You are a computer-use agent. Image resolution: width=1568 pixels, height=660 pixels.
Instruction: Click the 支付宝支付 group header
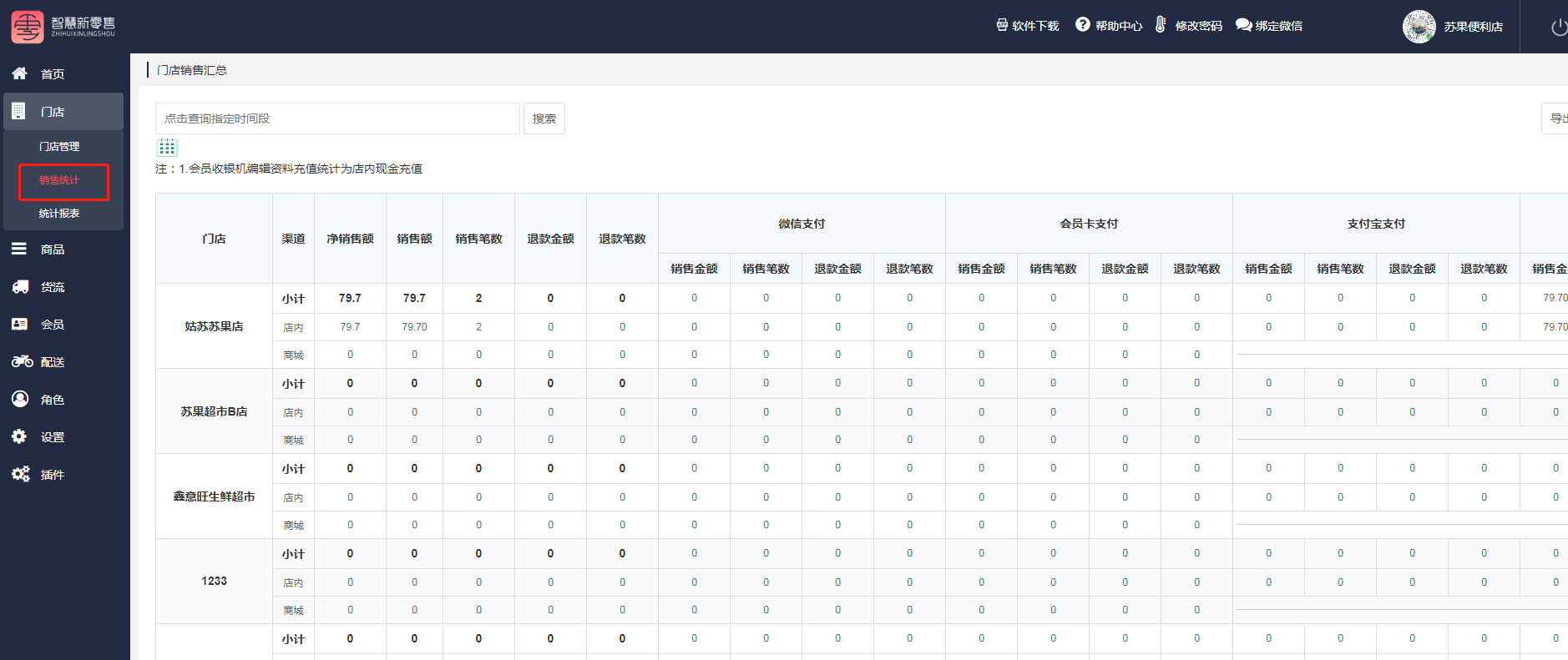coord(1376,224)
